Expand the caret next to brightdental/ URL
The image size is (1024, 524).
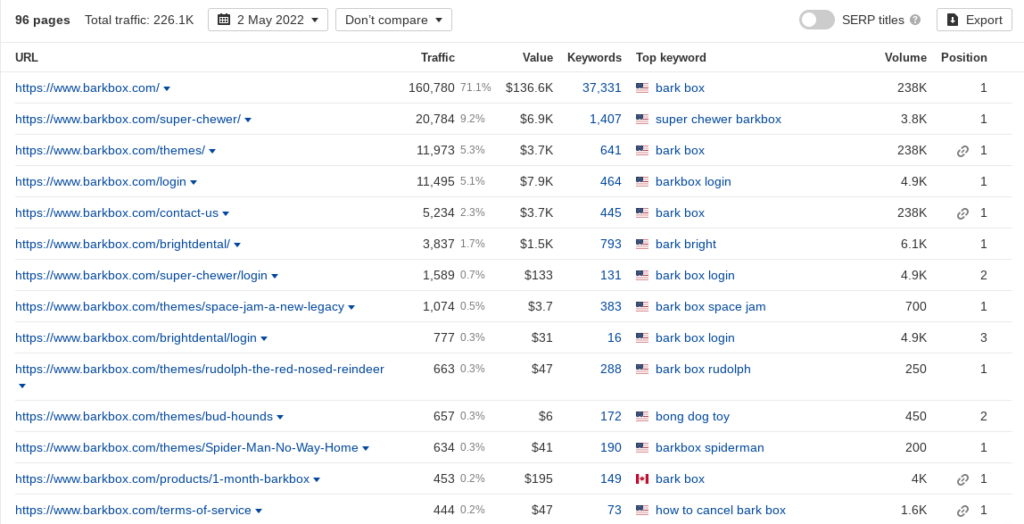click(x=237, y=245)
